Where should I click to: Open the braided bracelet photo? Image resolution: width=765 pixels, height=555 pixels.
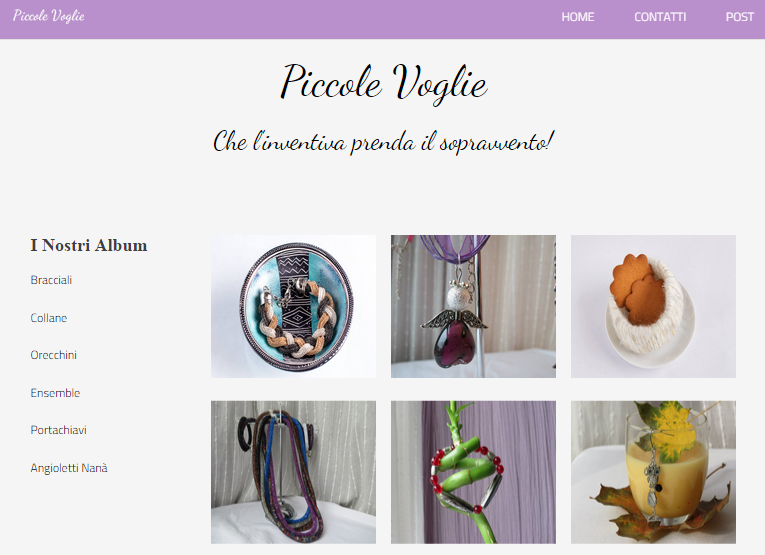click(293, 306)
